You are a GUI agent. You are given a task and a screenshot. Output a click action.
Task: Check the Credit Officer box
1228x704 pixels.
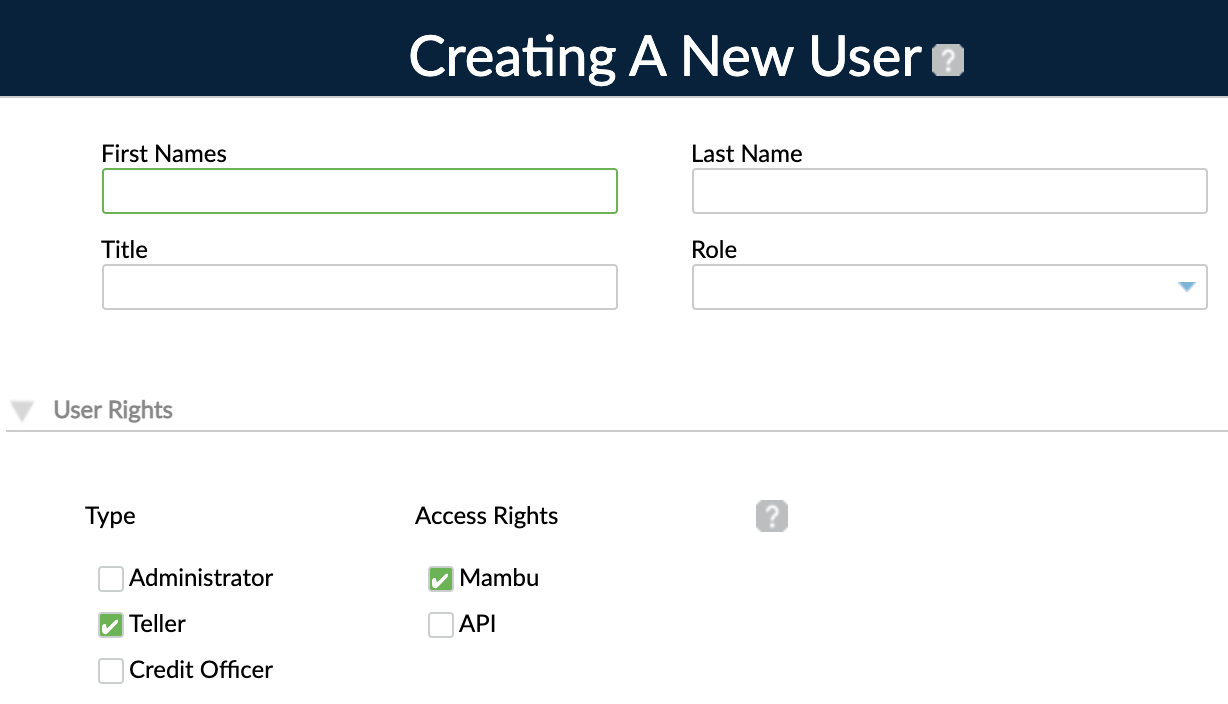tap(110, 670)
